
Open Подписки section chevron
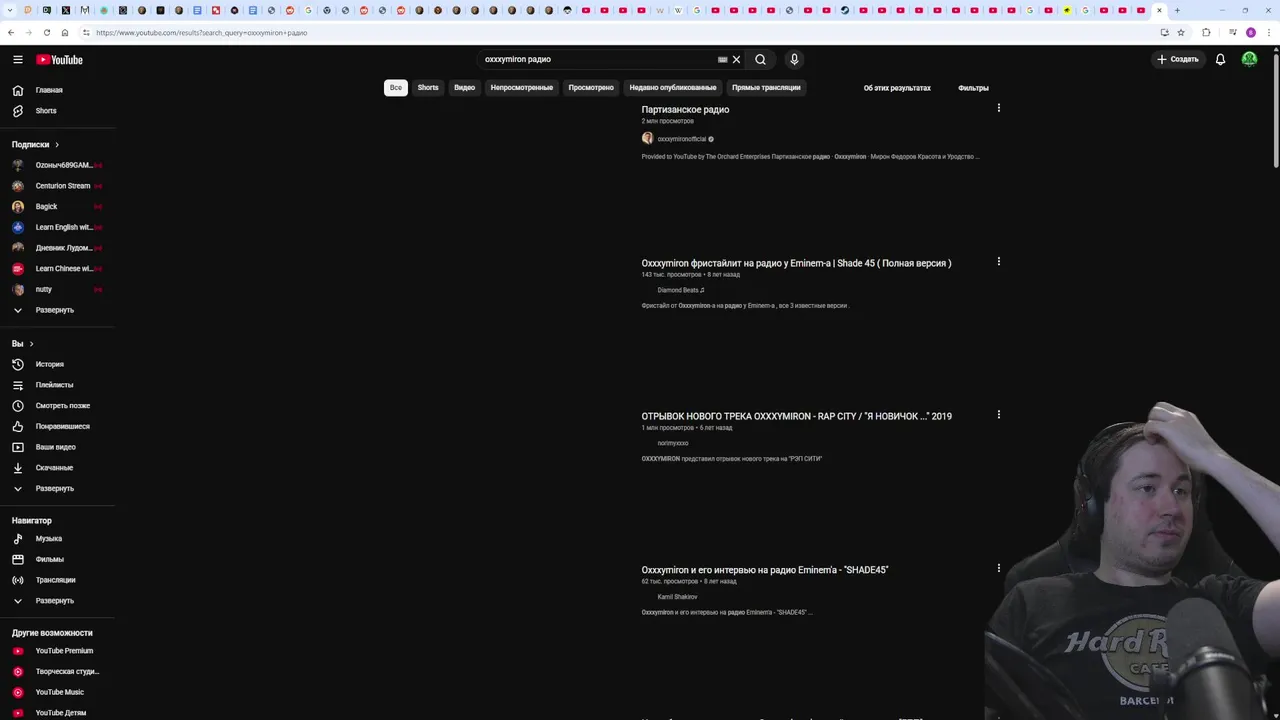click(x=57, y=145)
